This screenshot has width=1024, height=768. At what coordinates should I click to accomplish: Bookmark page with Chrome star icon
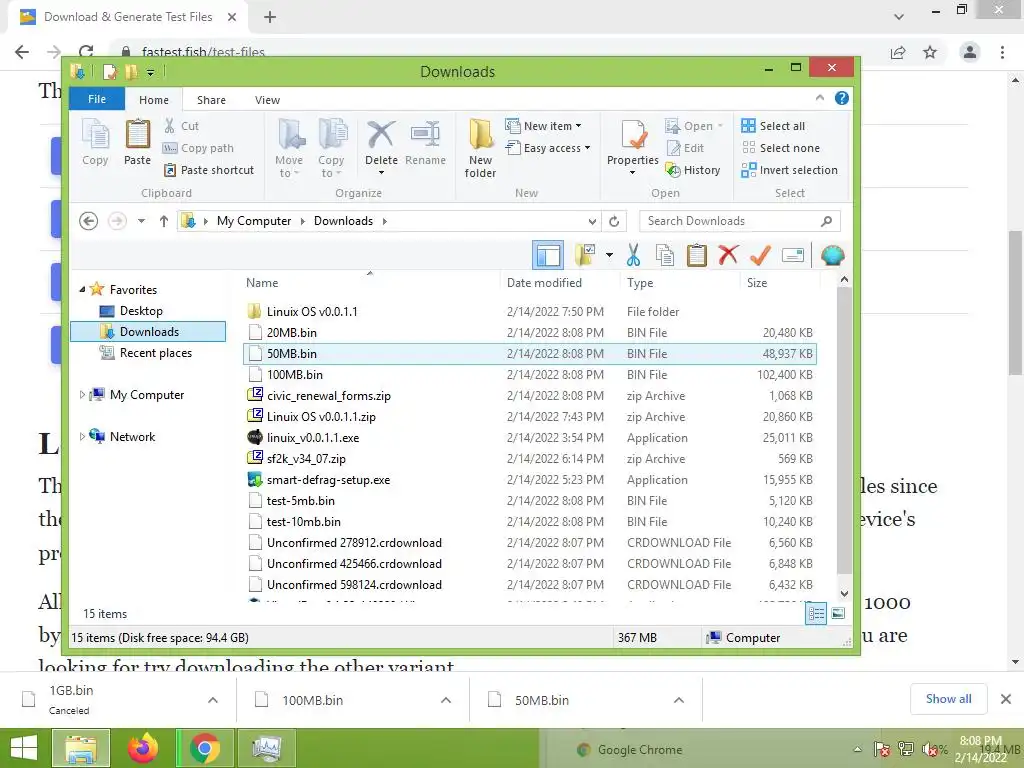930,52
